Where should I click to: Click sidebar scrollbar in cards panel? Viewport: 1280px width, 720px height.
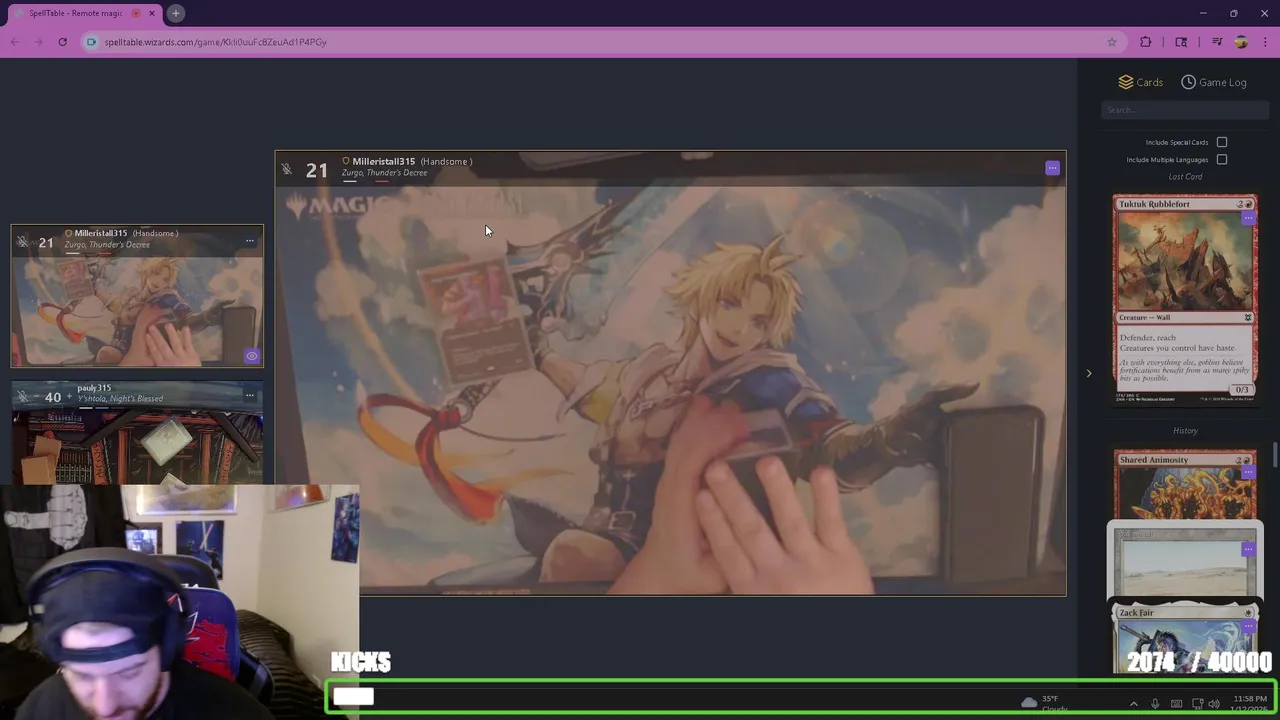[x=1275, y=454]
